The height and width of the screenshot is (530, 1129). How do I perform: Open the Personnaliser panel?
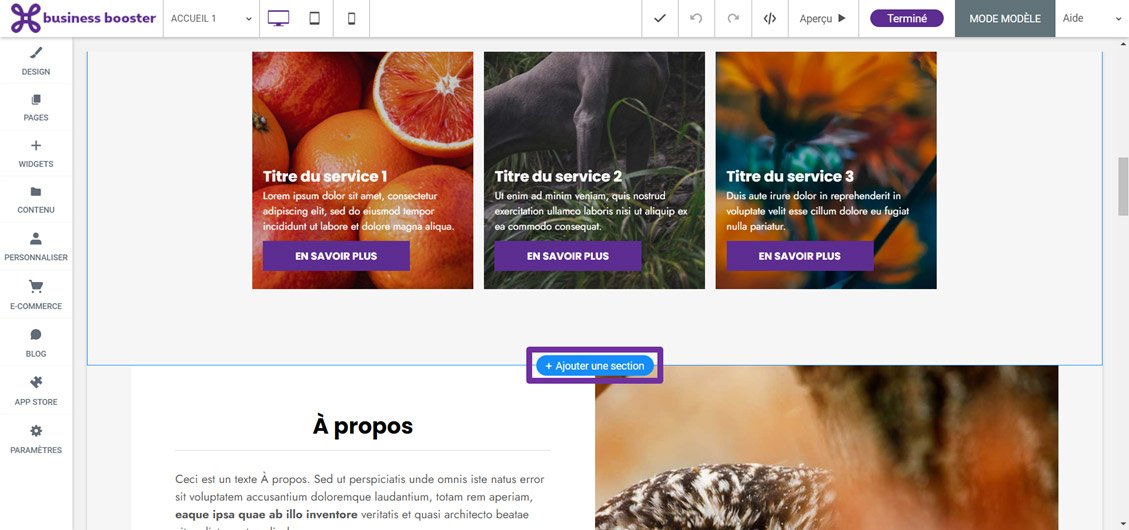tap(36, 246)
